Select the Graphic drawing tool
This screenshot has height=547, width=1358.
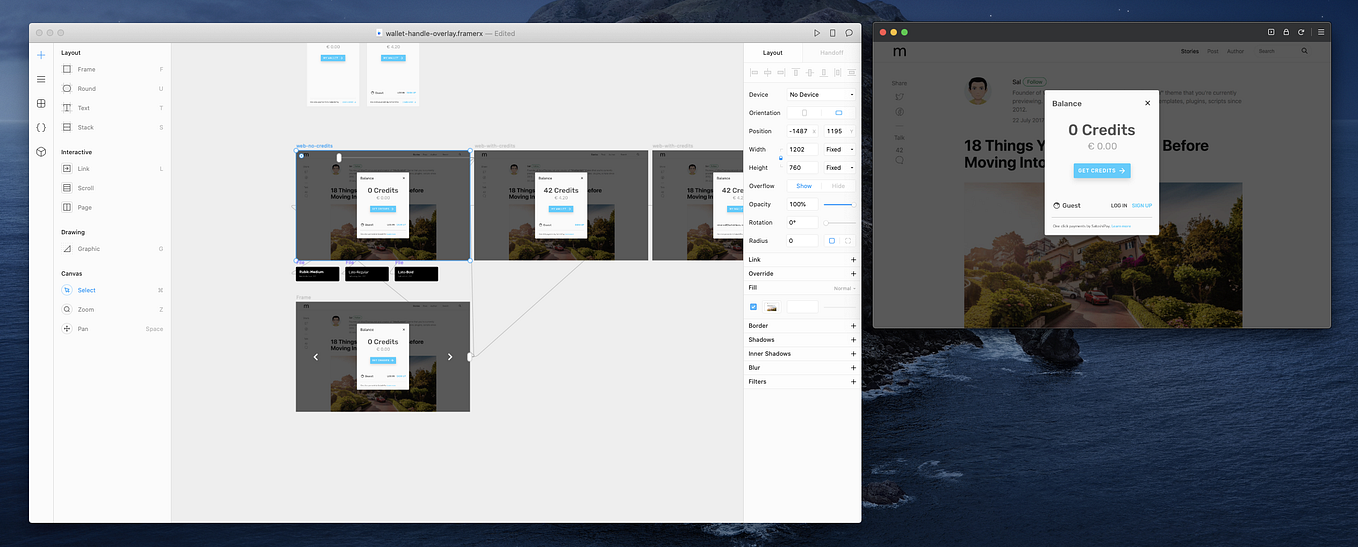click(x=113, y=249)
